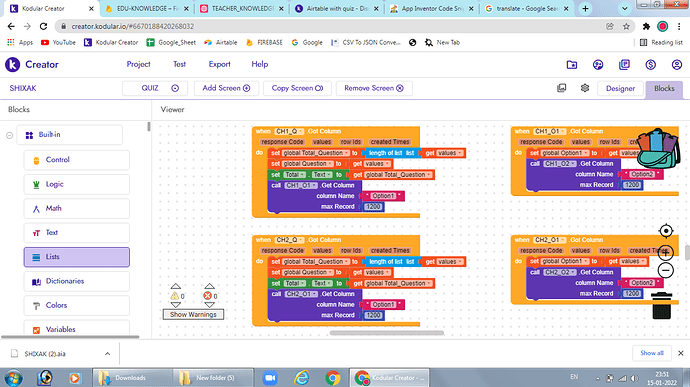Select the Lists block category
The width and height of the screenshot is (690, 387).
pos(77,257)
